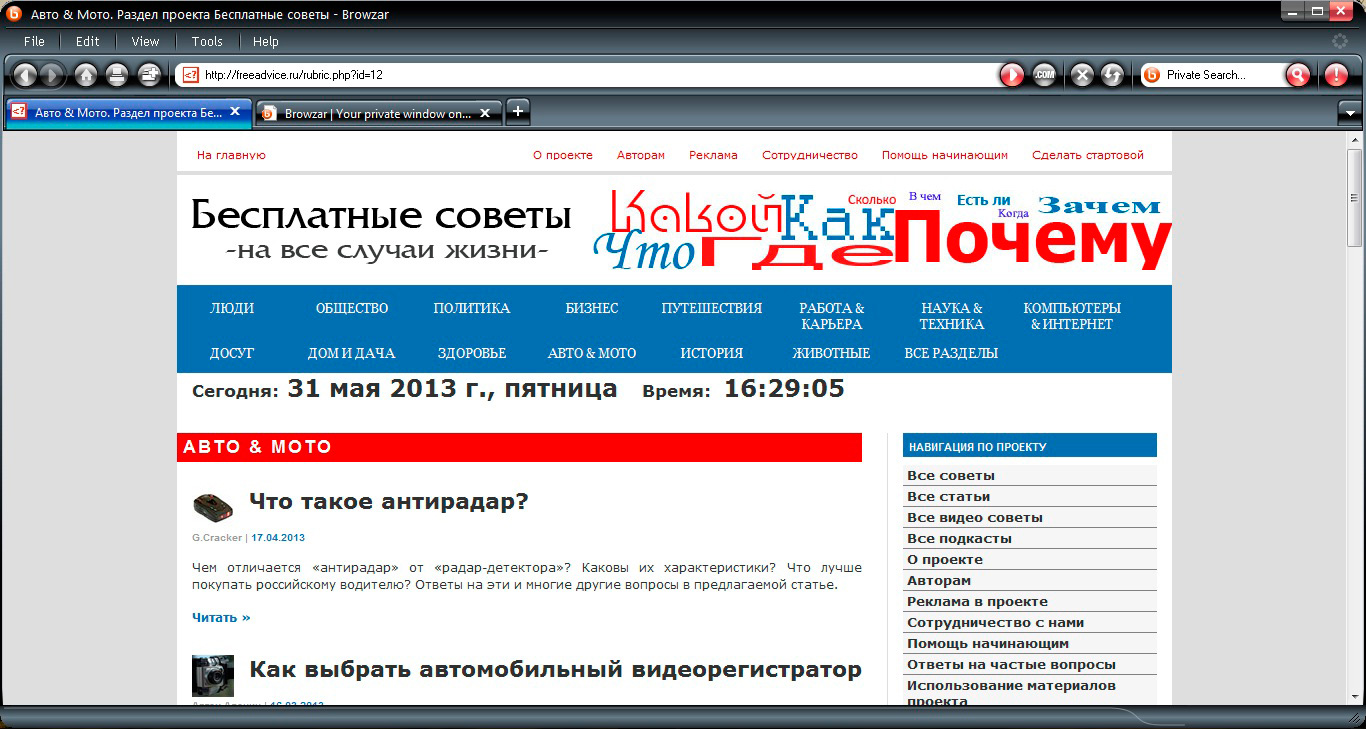Go forward with the Forward arrow button

tap(52, 75)
